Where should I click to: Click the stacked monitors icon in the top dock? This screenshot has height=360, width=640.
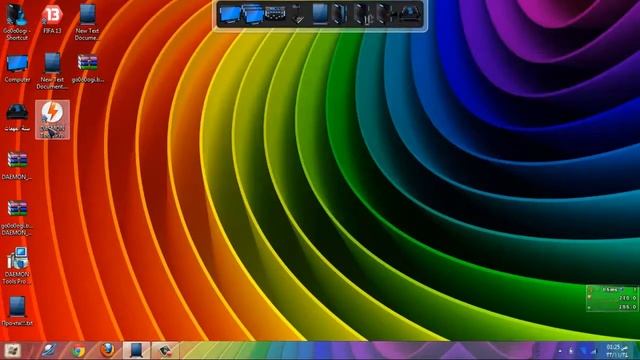(253, 15)
